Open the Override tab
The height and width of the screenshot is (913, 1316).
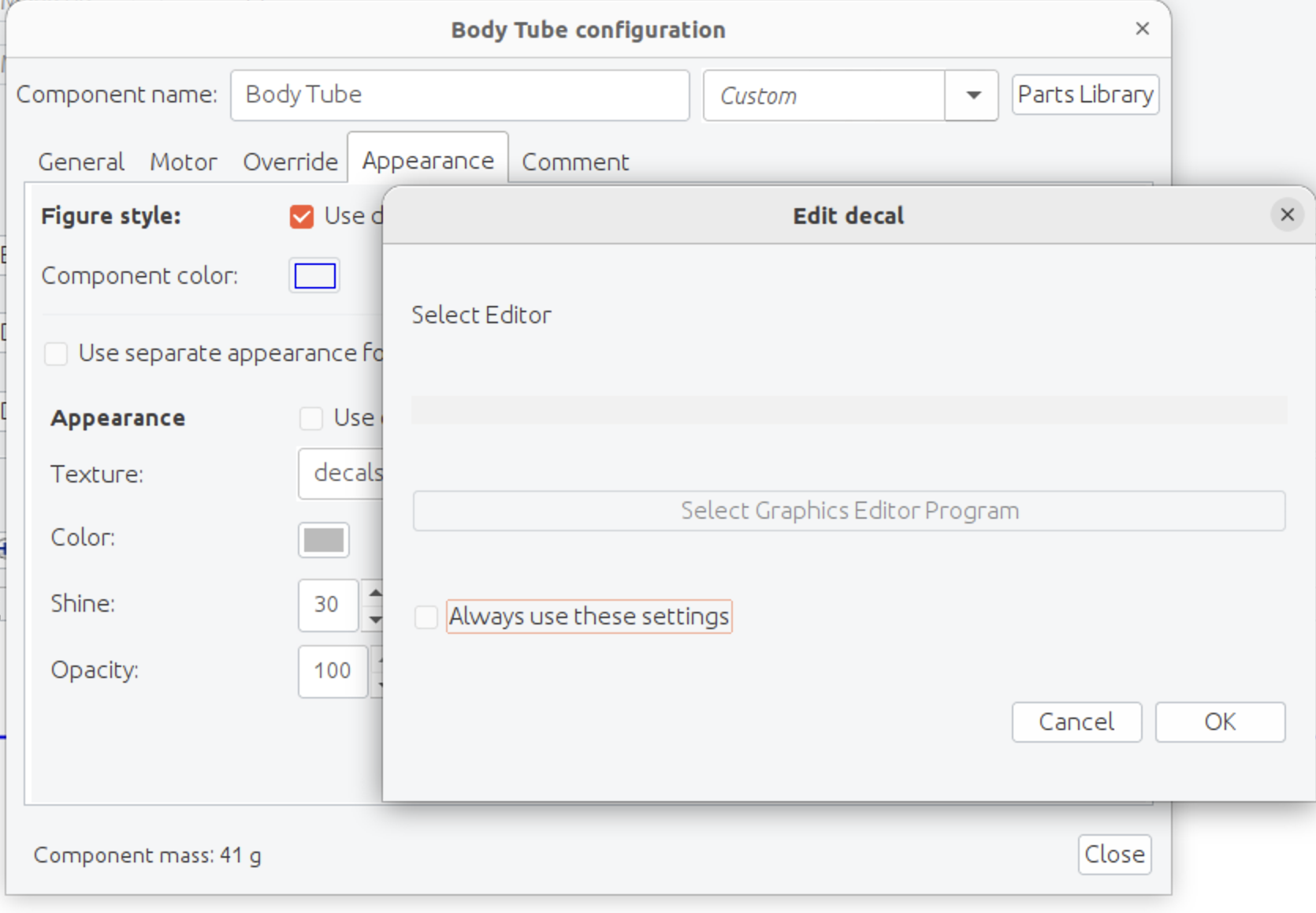[x=289, y=162]
